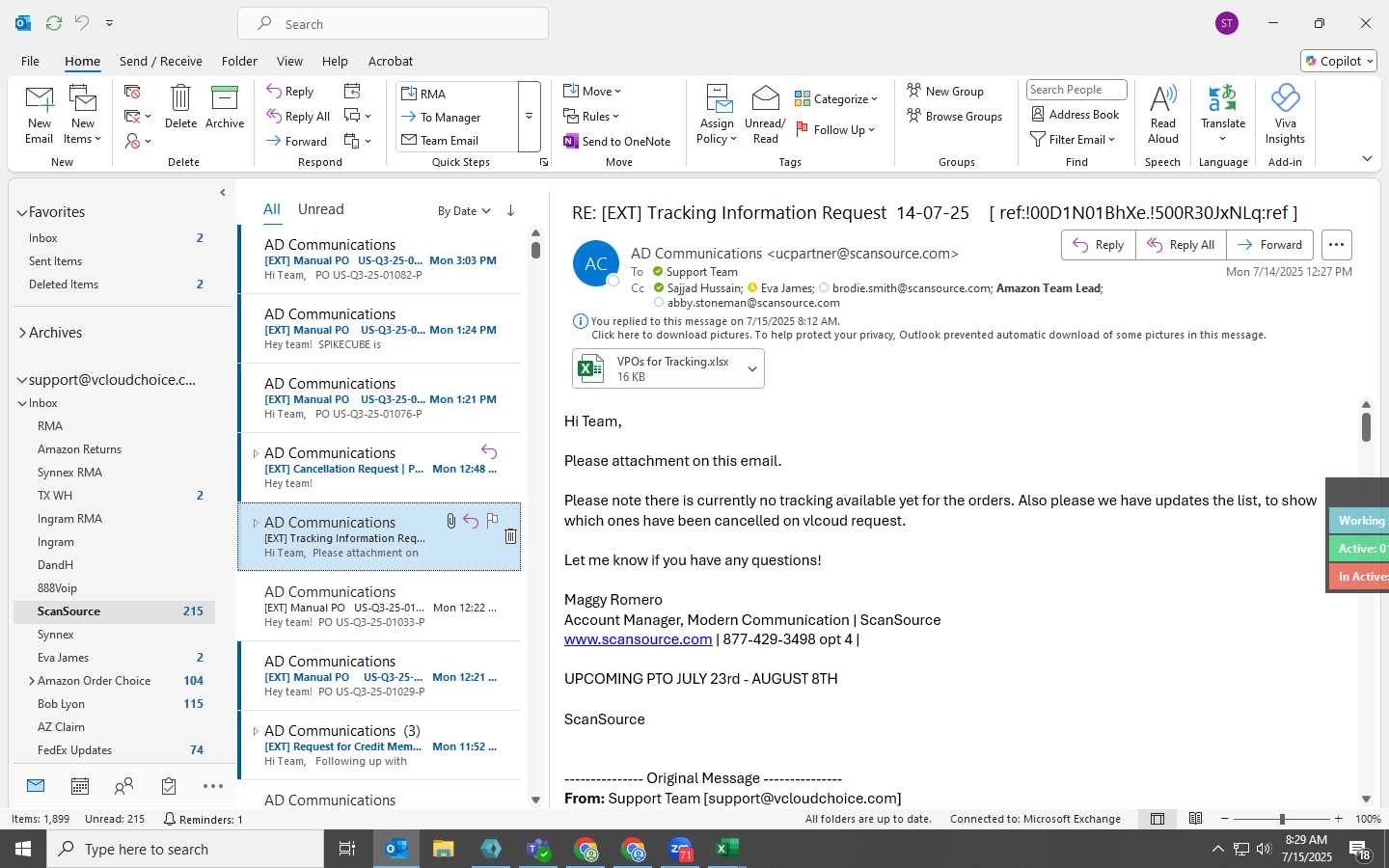1389x868 pixels.
Task: Open Viva Insights add-in
Action: click(x=1285, y=115)
